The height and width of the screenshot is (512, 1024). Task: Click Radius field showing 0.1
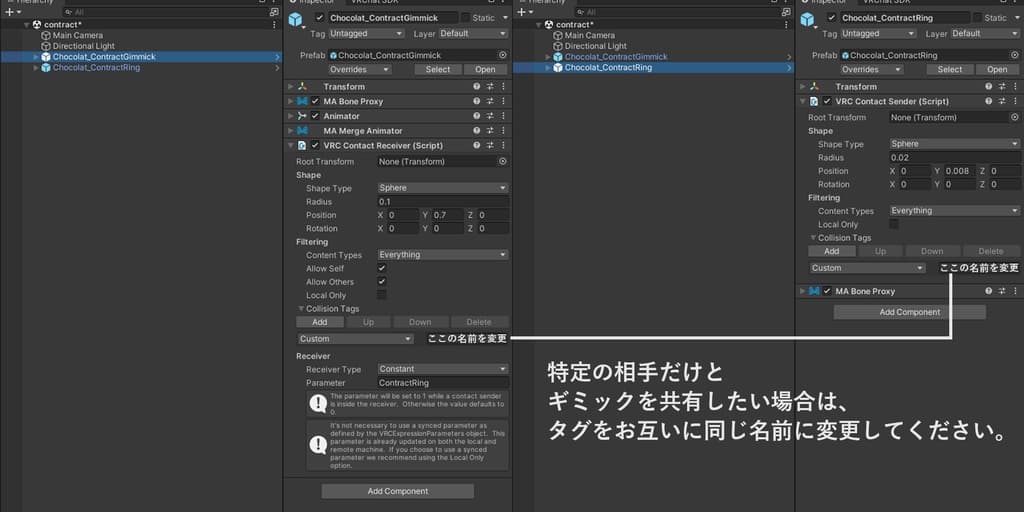pos(443,202)
